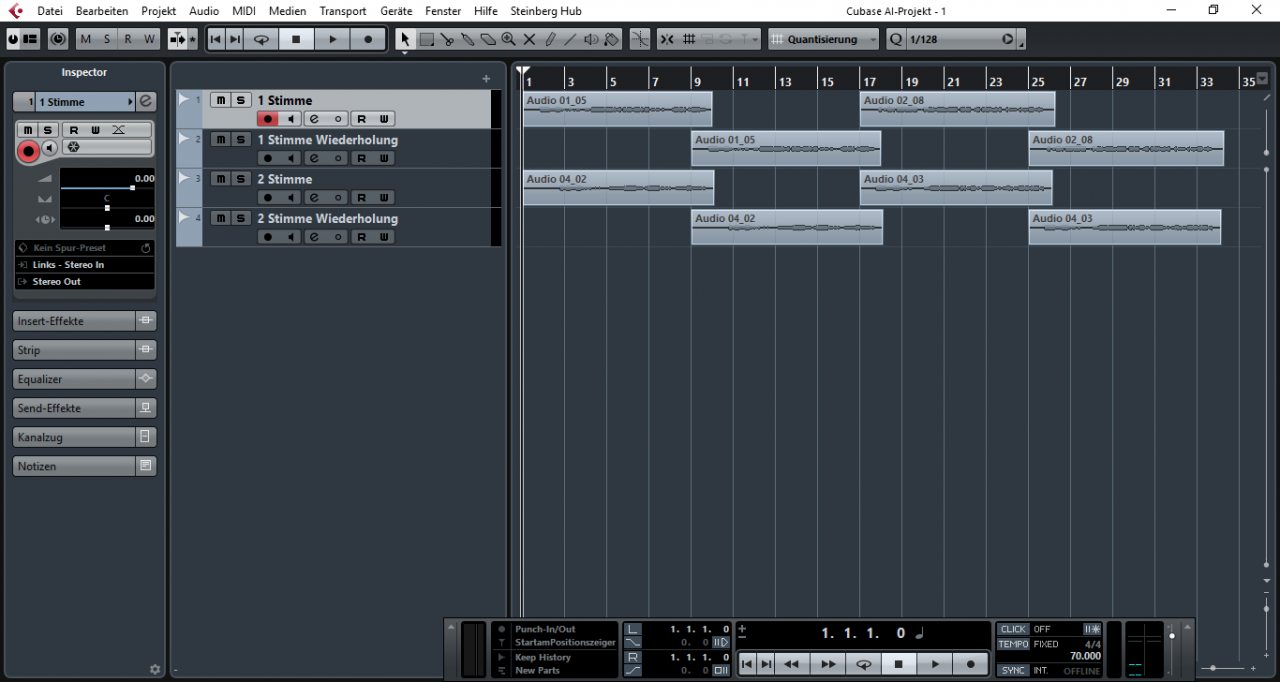Choose the Draw pencil tool

[550, 39]
